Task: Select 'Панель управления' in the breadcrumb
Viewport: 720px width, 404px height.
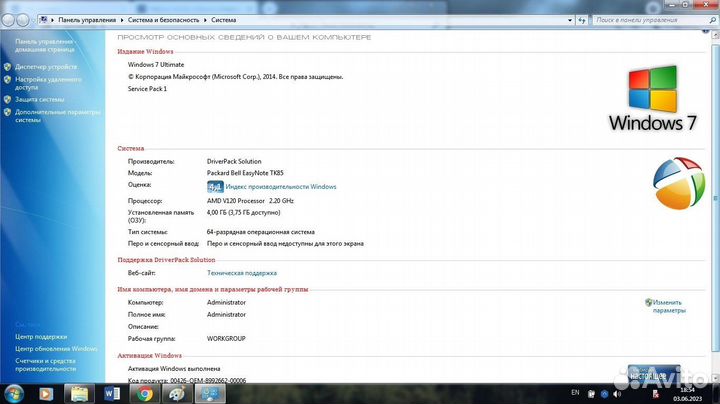Action: point(87,20)
